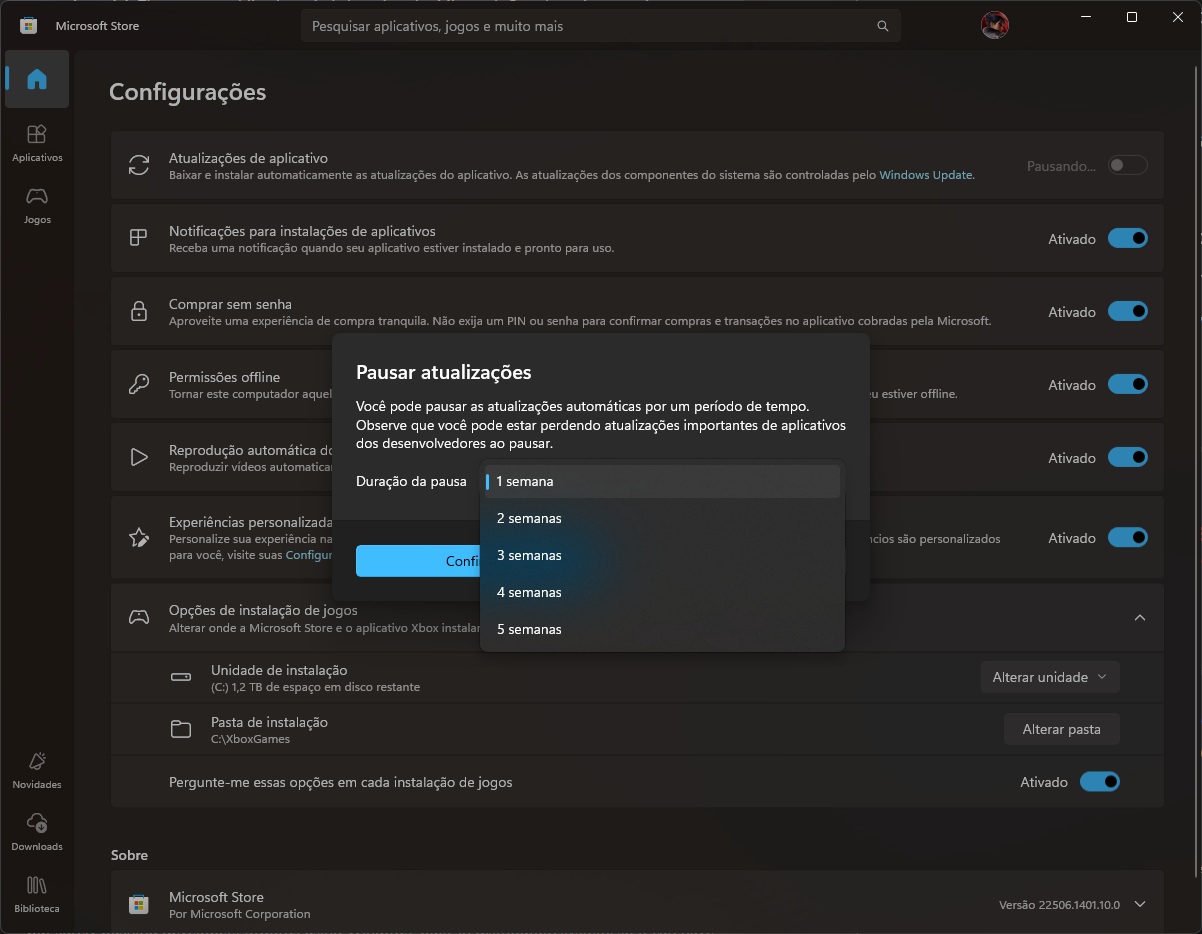Click the folder icon beside Pasta de instalação

click(x=181, y=729)
